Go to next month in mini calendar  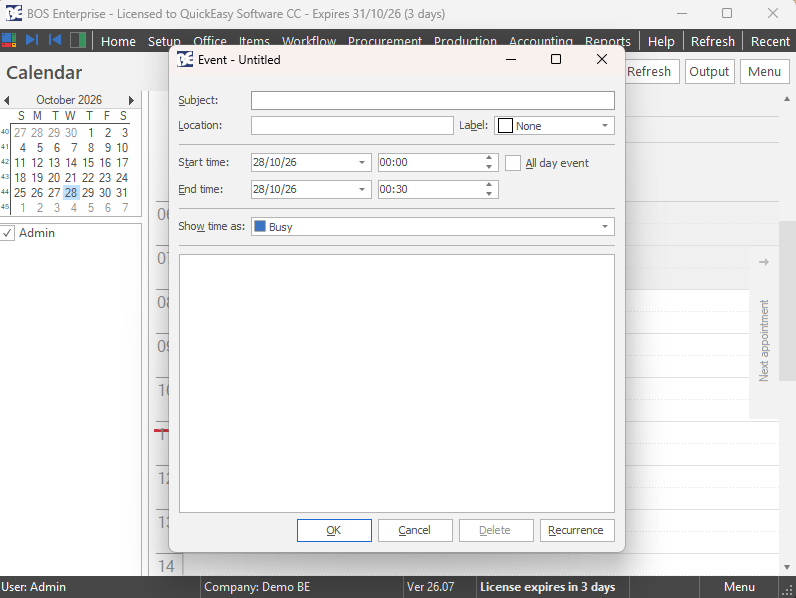[x=131, y=100]
